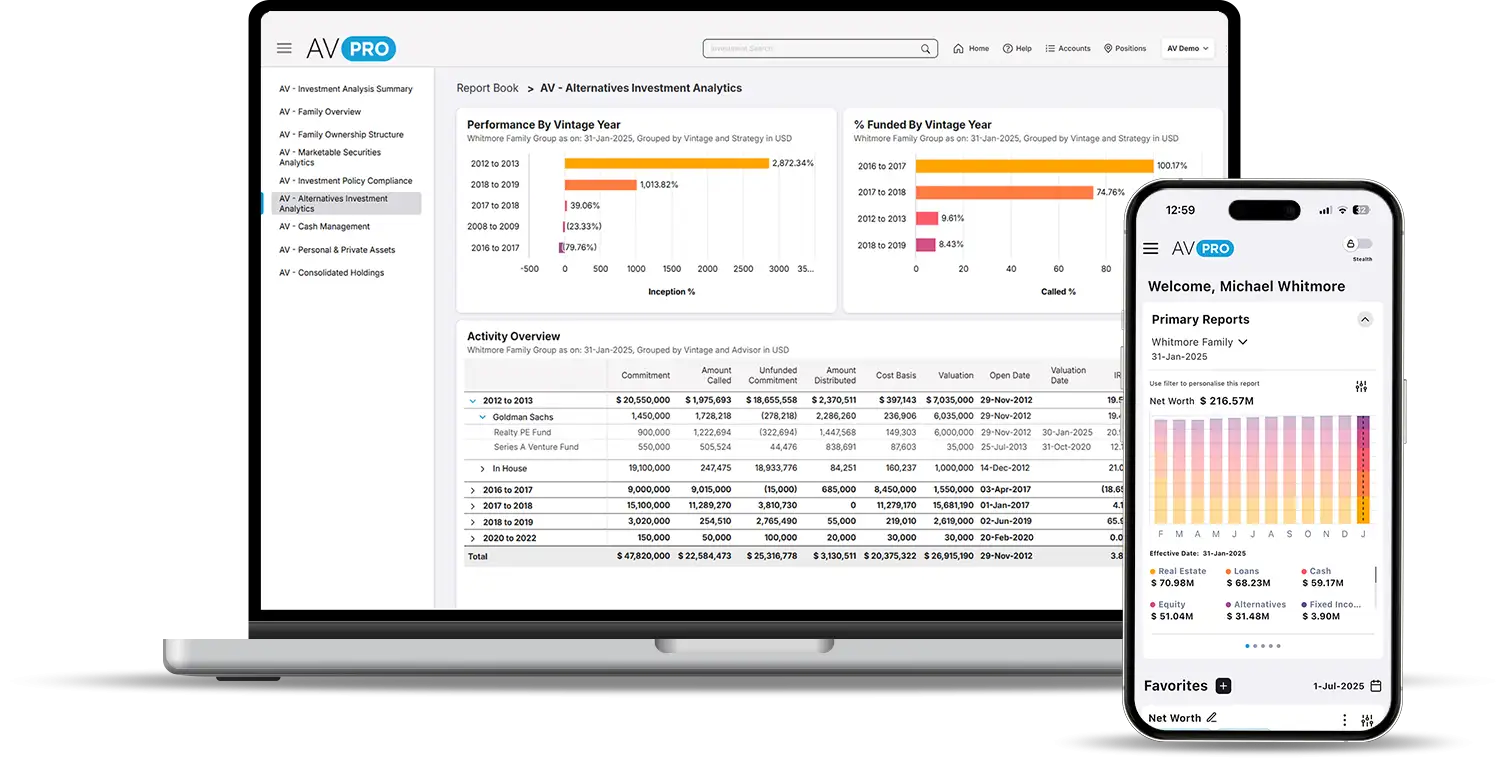Click the magnifier icon in Investment Search

[x=925, y=49]
